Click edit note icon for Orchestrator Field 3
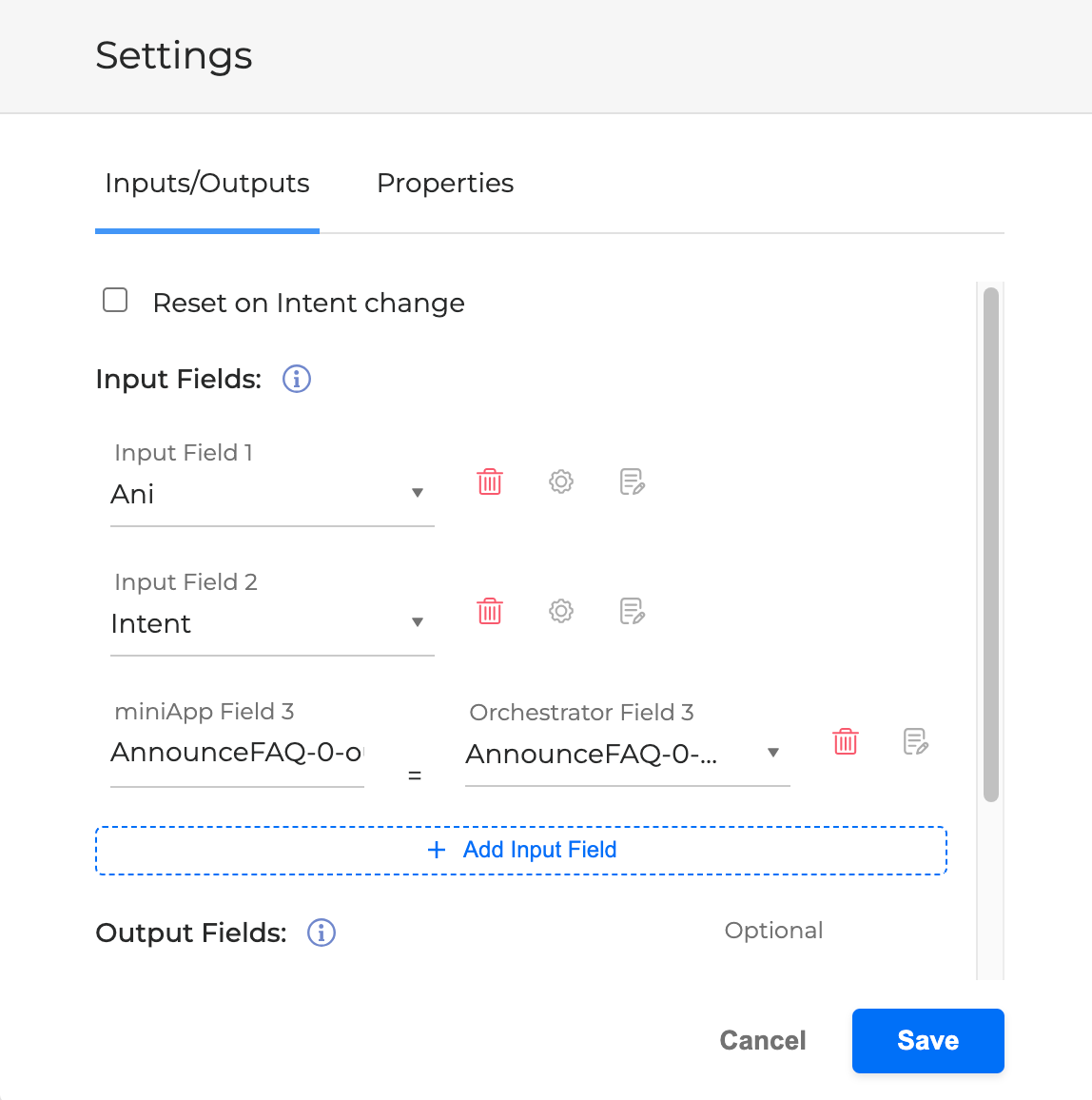Viewport: 1092px width, 1100px height. click(915, 741)
